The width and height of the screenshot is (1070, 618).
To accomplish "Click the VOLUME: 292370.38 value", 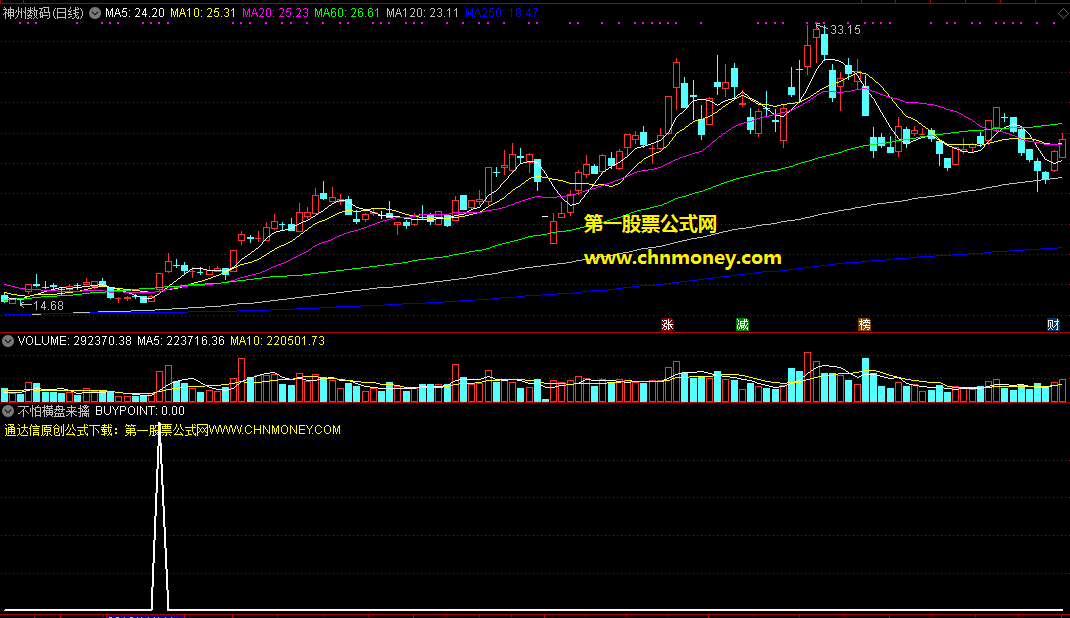I will coord(74,340).
